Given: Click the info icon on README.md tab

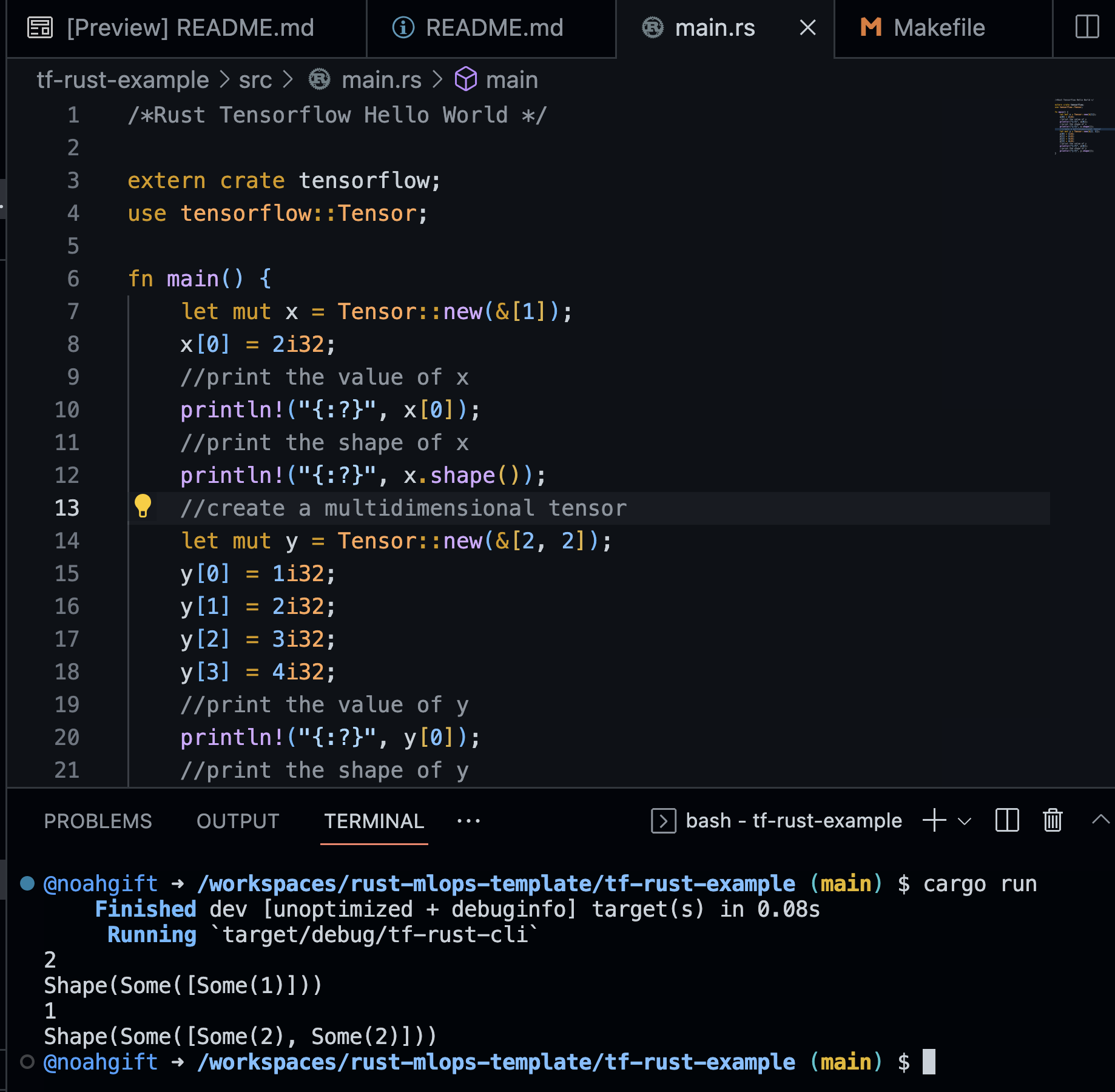Looking at the screenshot, I should click(x=403, y=28).
